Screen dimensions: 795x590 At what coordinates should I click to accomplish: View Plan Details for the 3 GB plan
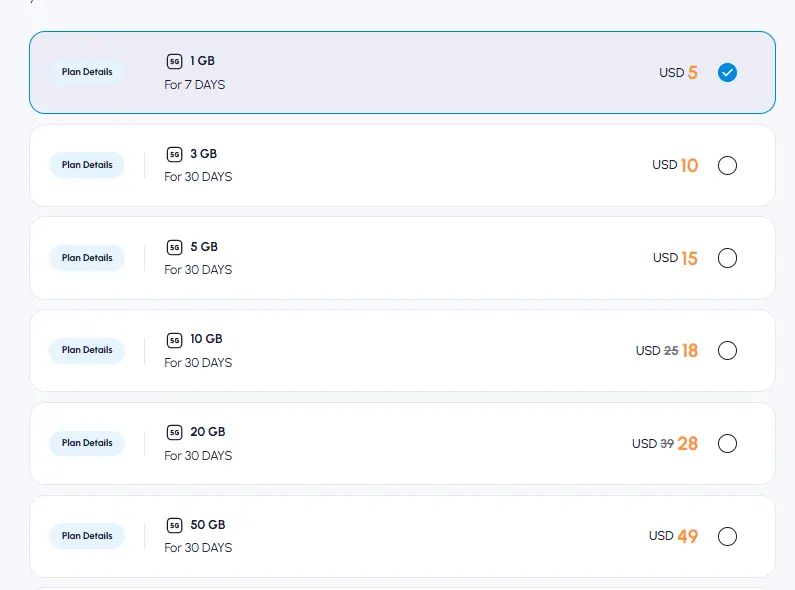pos(87,165)
